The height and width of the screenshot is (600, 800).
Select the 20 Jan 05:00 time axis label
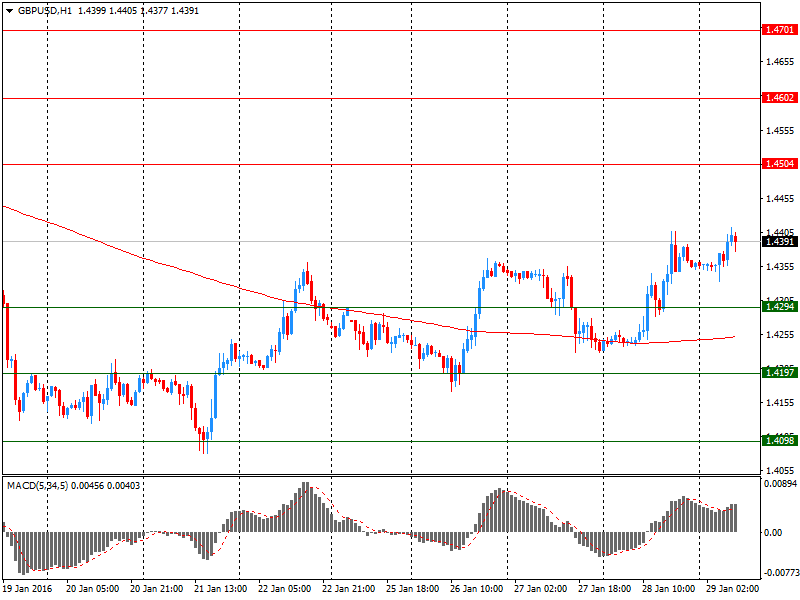(93, 589)
